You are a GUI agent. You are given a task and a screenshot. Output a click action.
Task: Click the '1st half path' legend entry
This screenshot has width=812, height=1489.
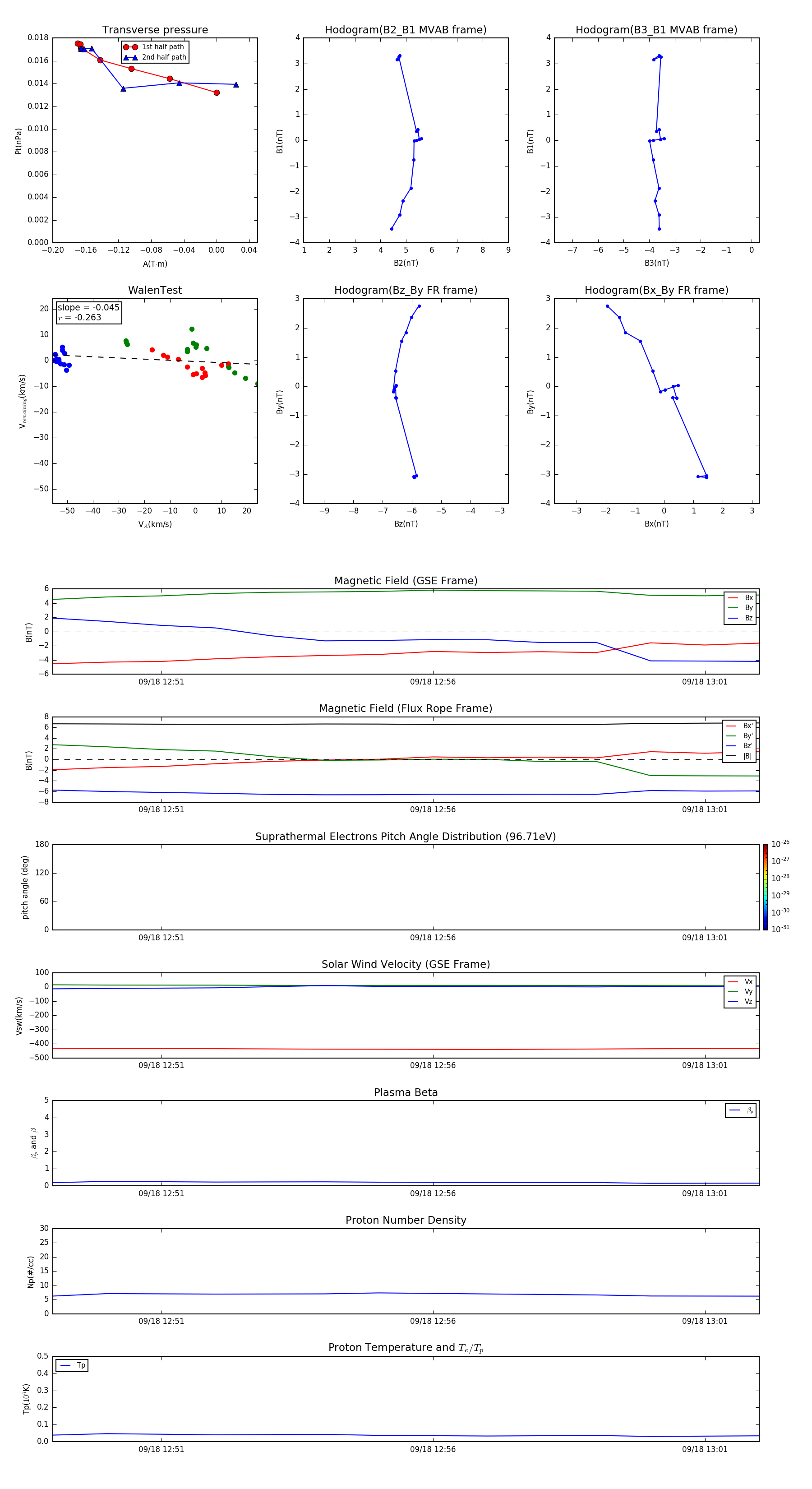coord(154,47)
